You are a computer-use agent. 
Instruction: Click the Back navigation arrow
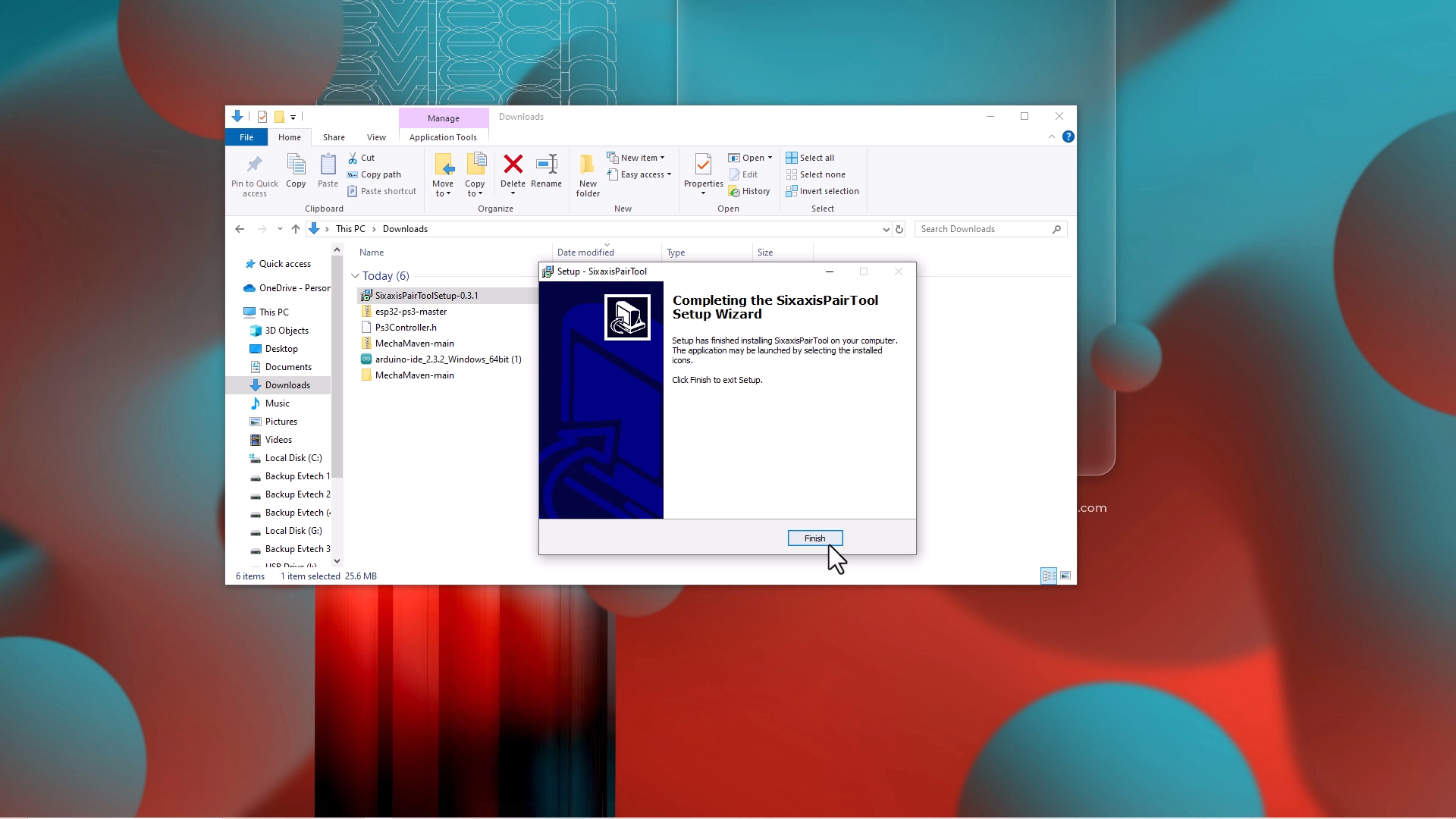[x=240, y=229]
